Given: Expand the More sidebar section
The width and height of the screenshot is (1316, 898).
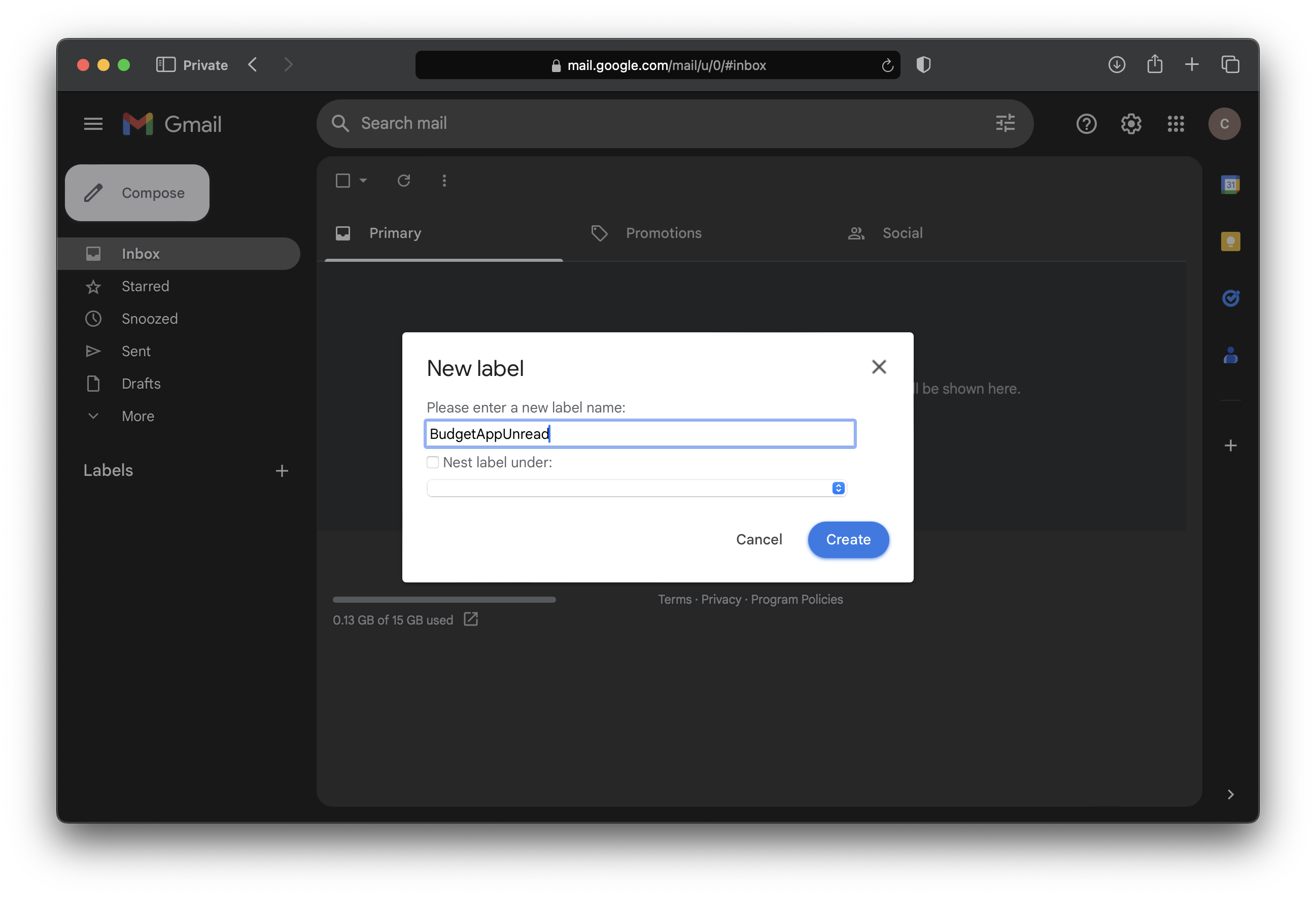Looking at the screenshot, I should pyautogui.click(x=137, y=416).
